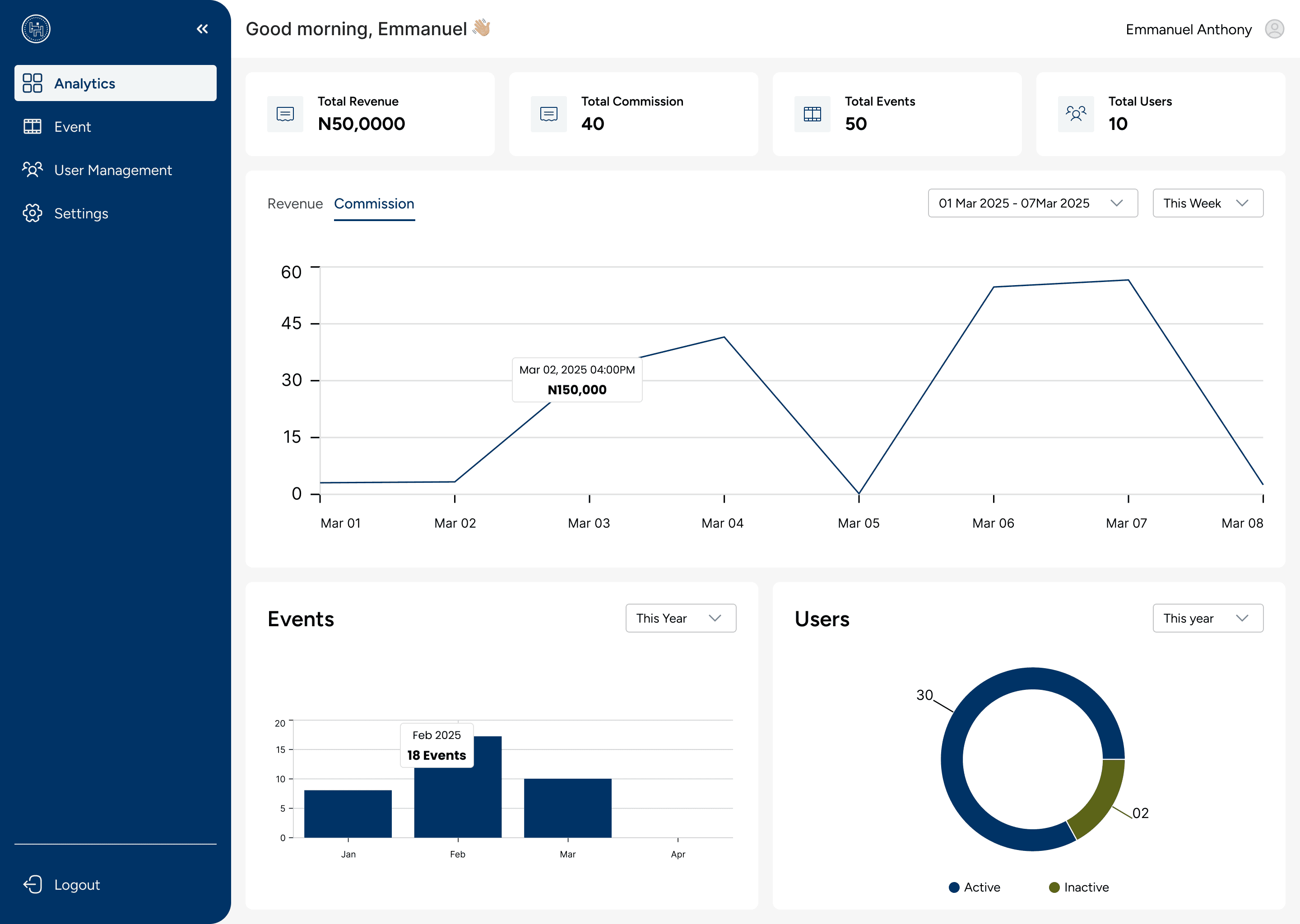Screen dimensions: 1300x924
Task: Collapse the sidebar with double-chevron icon
Action: click(x=202, y=29)
